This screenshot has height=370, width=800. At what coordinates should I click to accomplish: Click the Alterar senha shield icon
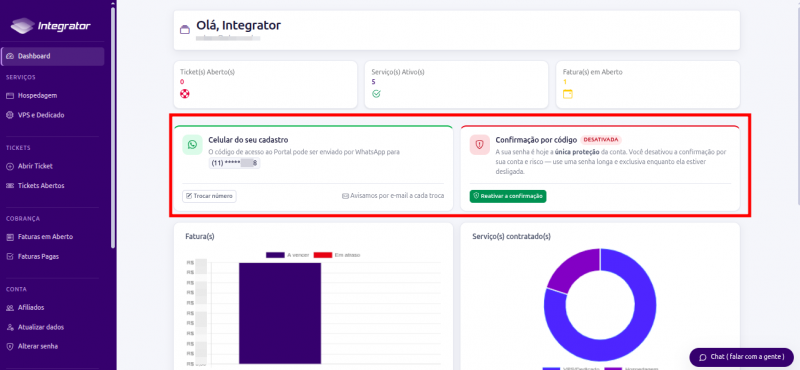click(x=10, y=346)
